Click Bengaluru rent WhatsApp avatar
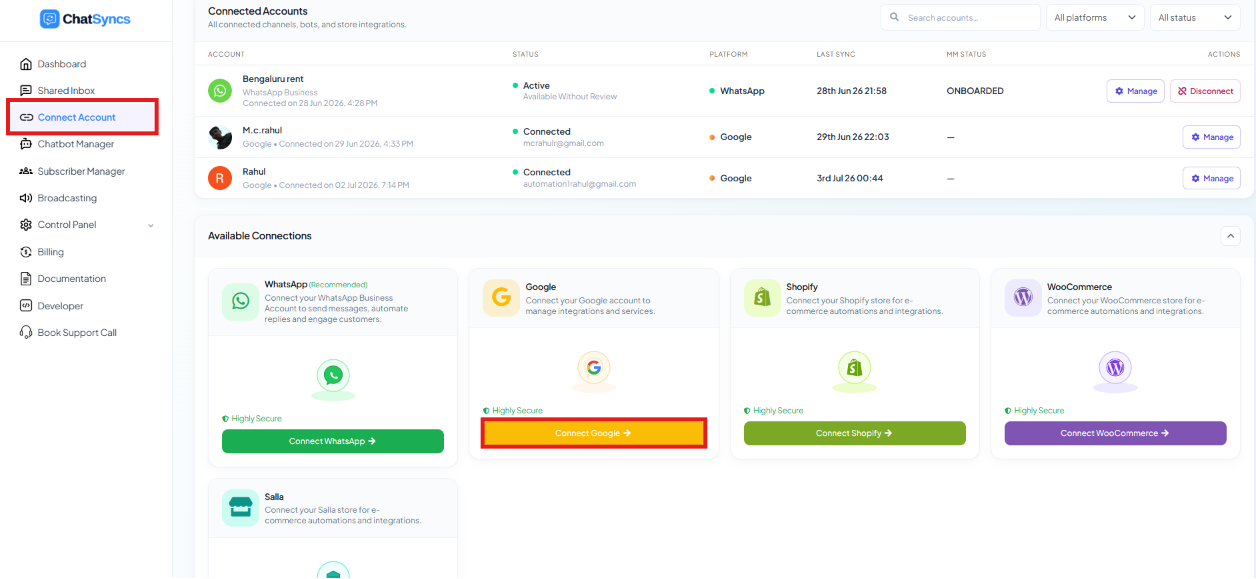This screenshot has width=1256, height=579. (220, 91)
